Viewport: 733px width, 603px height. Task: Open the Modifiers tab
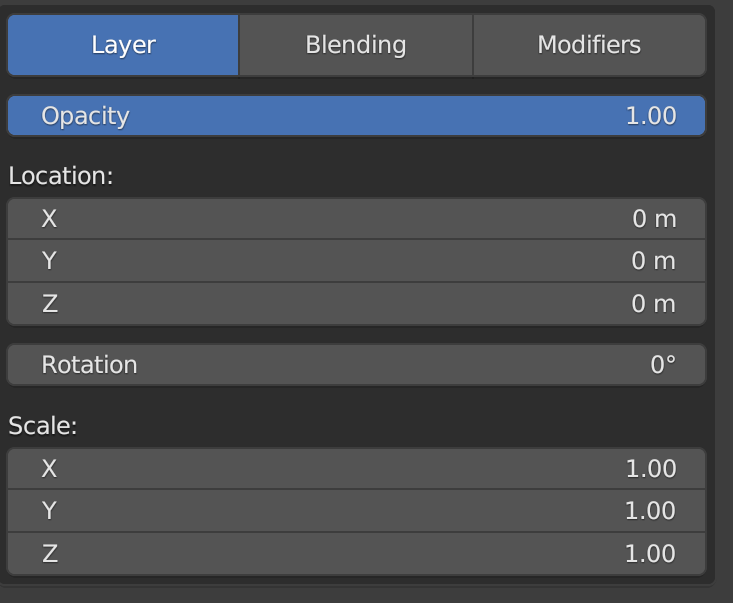coord(589,45)
